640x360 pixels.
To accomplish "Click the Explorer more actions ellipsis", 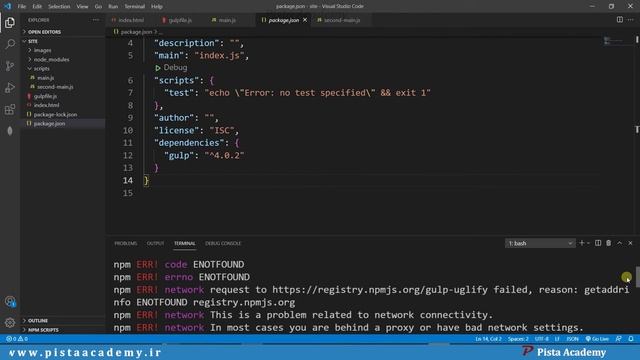I will (96, 20).
